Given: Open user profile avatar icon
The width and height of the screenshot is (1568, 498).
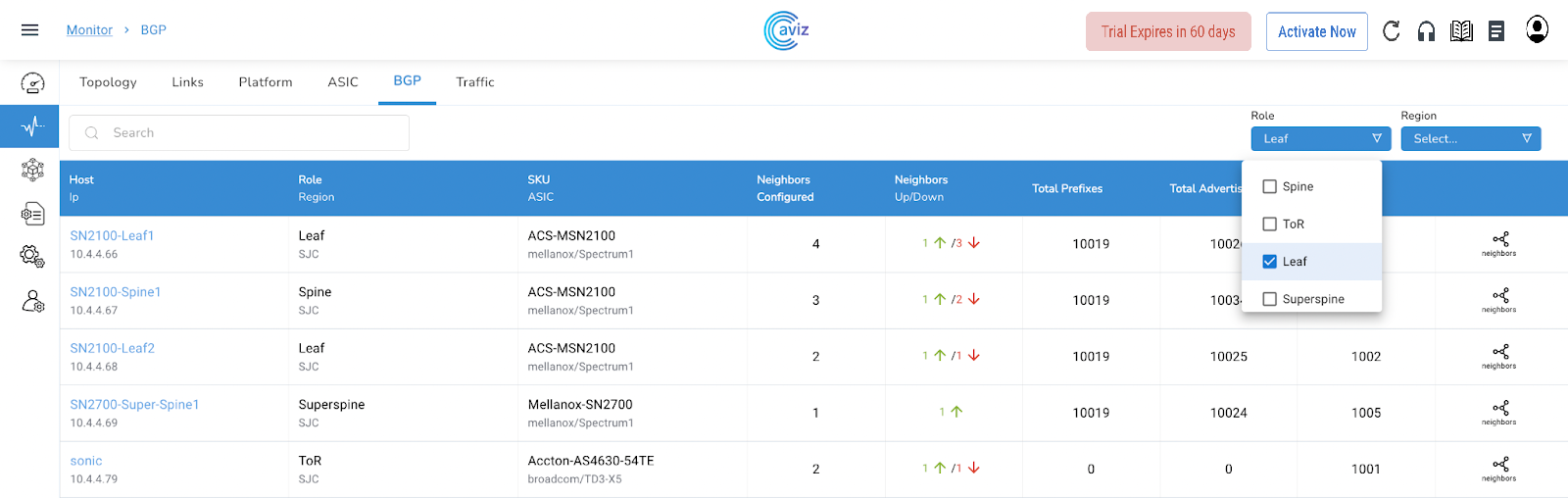Looking at the screenshot, I should [x=1537, y=30].
